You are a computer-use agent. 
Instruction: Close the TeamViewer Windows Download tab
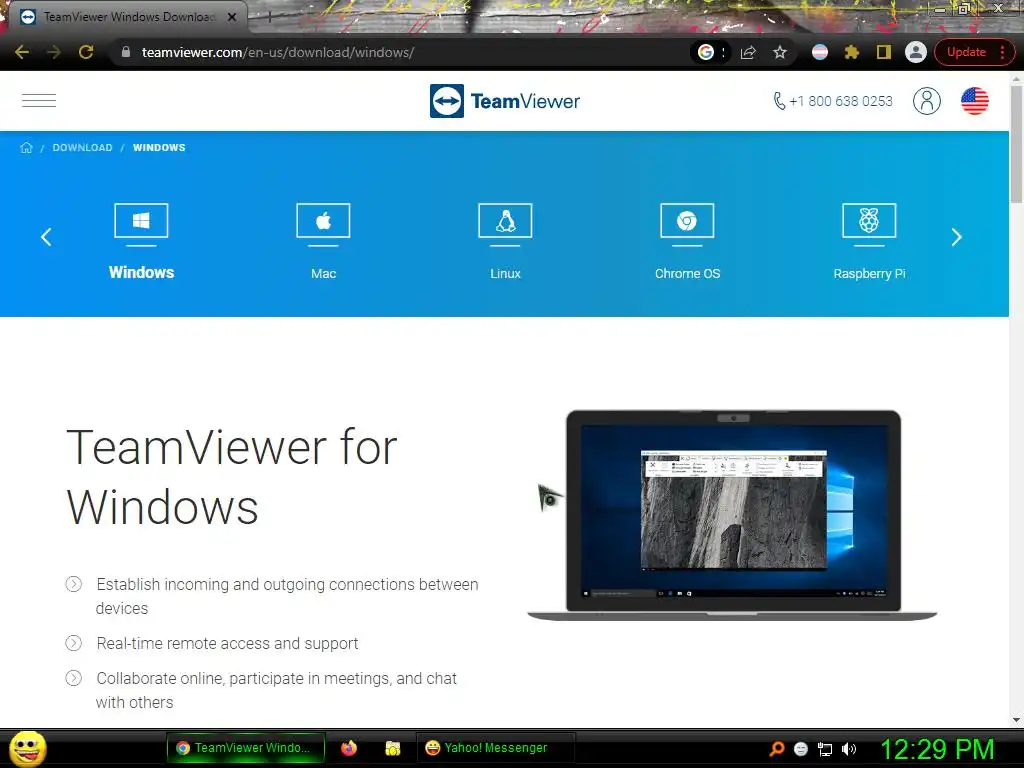pos(232,18)
